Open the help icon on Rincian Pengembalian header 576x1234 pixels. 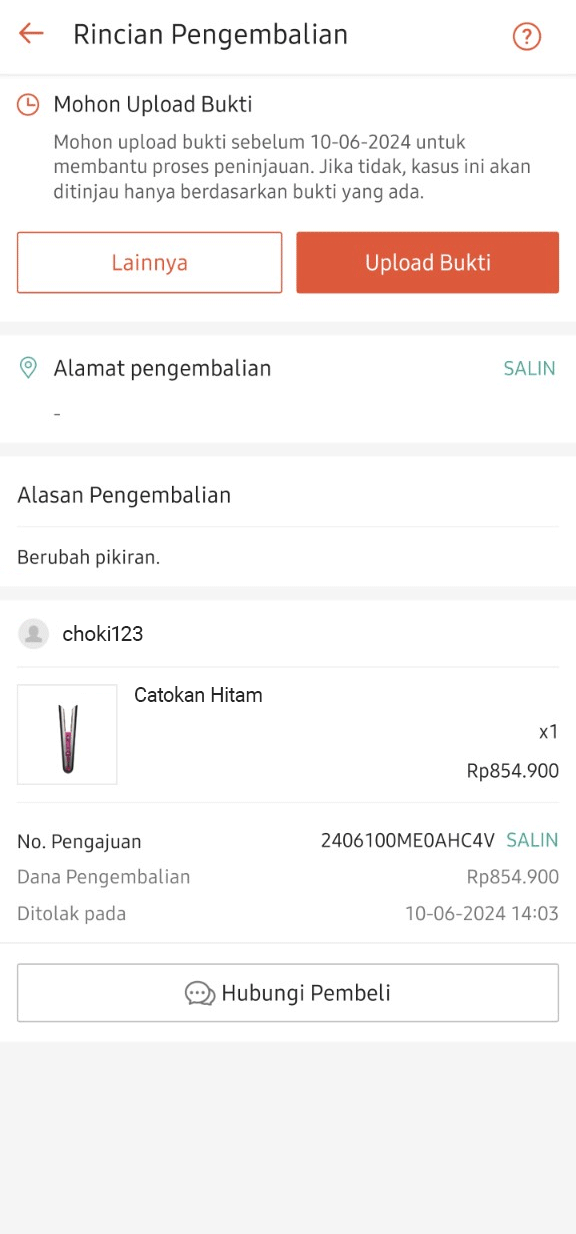[x=526, y=36]
